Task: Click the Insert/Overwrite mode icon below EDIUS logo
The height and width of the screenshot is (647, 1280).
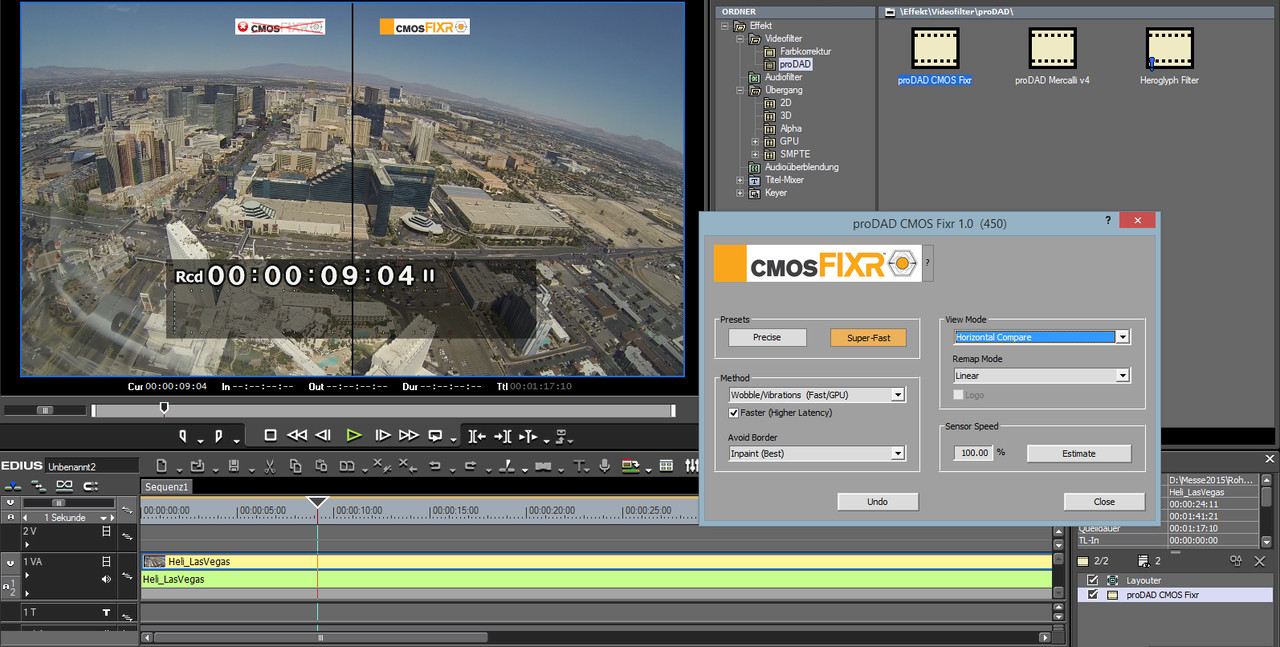Action: pos(13,485)
